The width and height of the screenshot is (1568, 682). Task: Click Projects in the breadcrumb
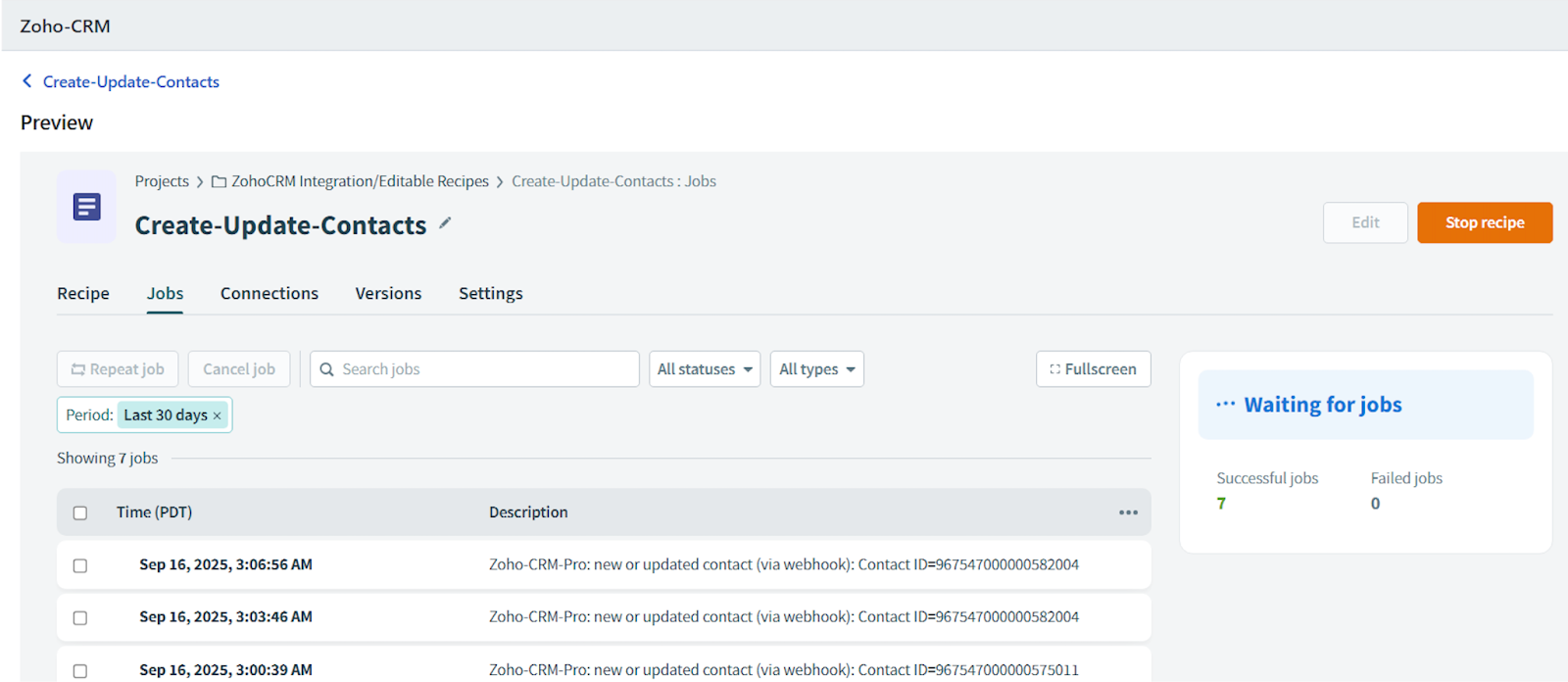(x=162, y=181)
